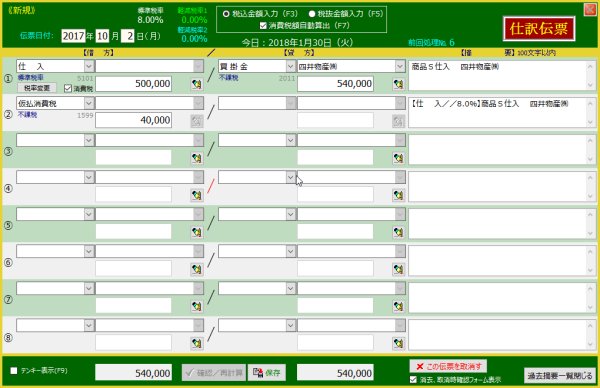Click 過去摘要一覧閉じる button

point(560,376)
